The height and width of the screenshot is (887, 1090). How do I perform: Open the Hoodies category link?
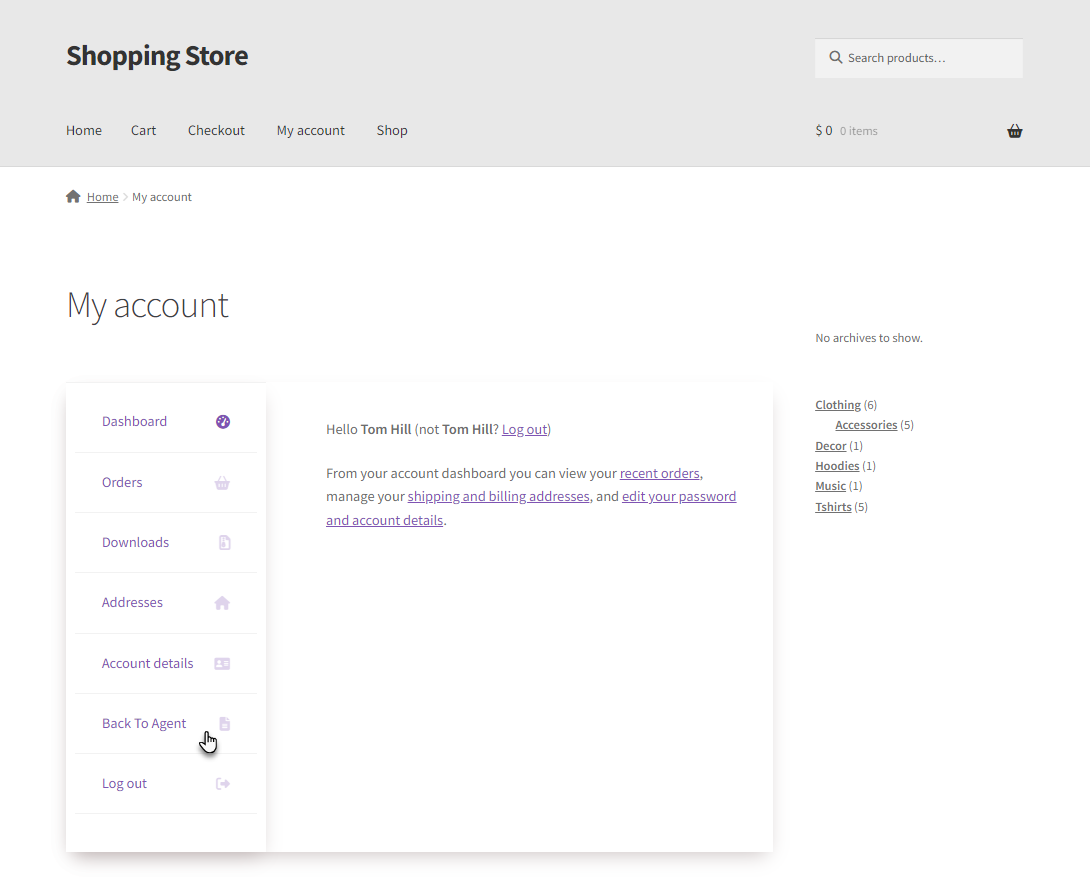[837, 466]
